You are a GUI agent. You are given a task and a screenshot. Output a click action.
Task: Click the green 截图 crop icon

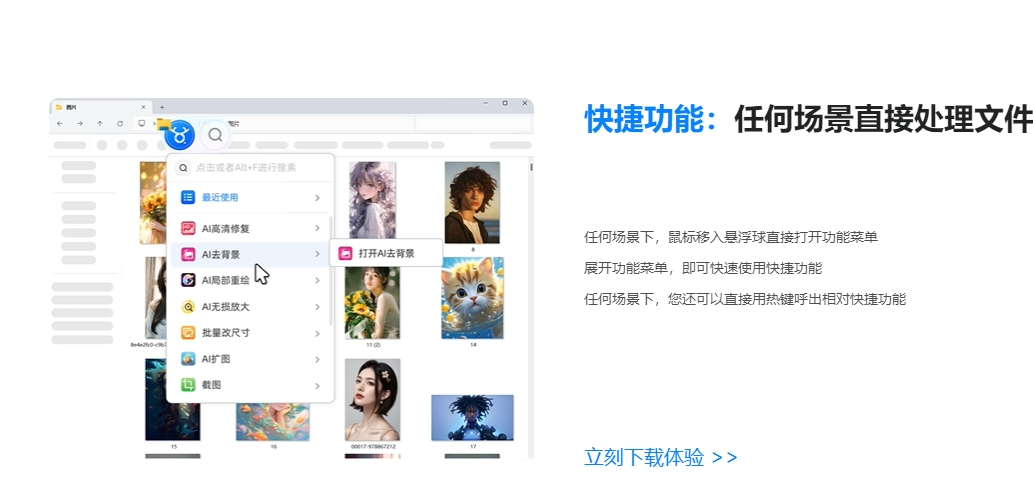pyautogui.click(x=188, y=385)
